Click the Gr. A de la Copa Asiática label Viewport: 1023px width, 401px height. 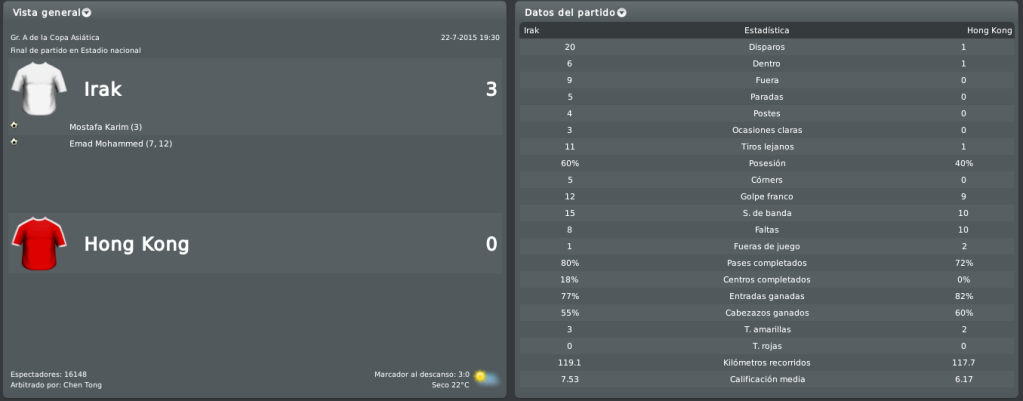point(55,37)
